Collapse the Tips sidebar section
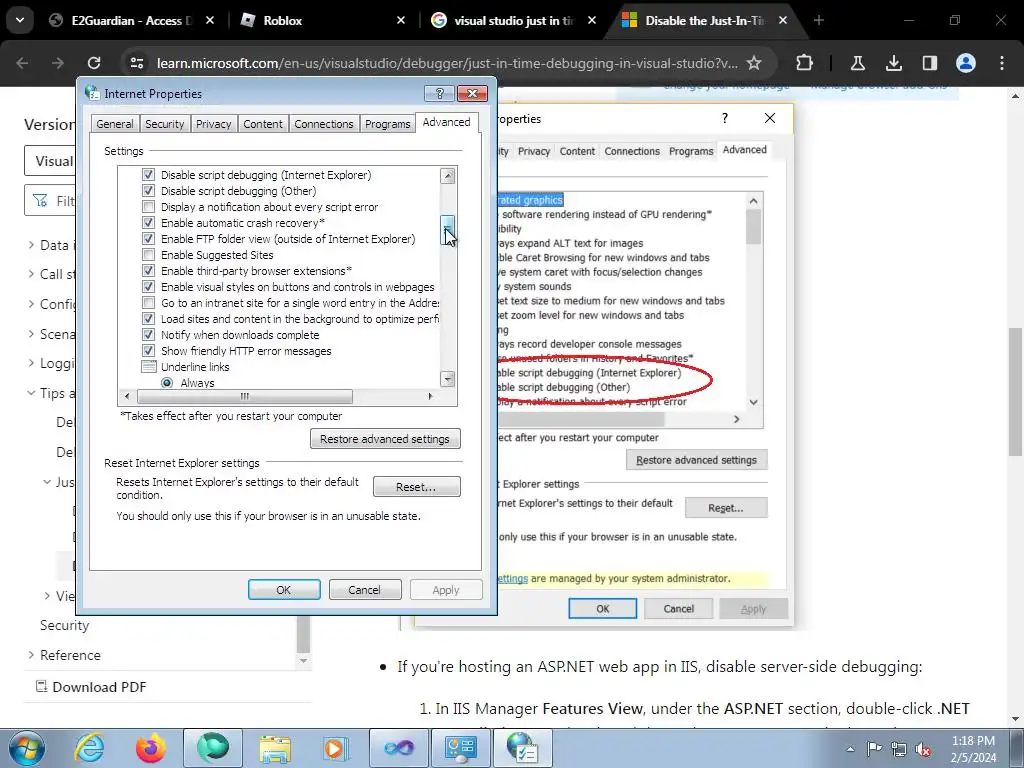This screenshot has width=1024, height=768. (31, 393)
